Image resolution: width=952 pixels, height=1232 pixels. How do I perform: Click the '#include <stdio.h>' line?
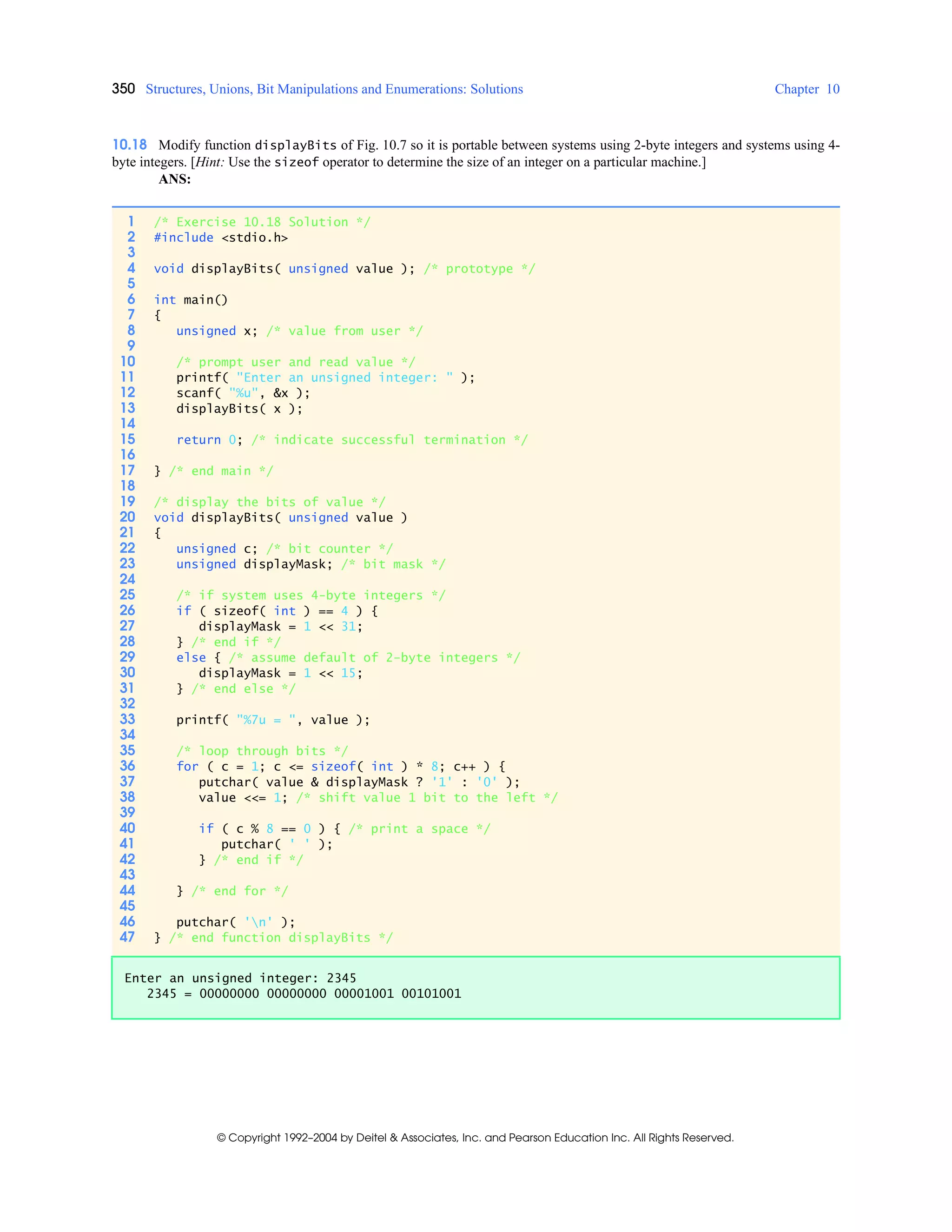pyautogui.click(x=221, y=238)
